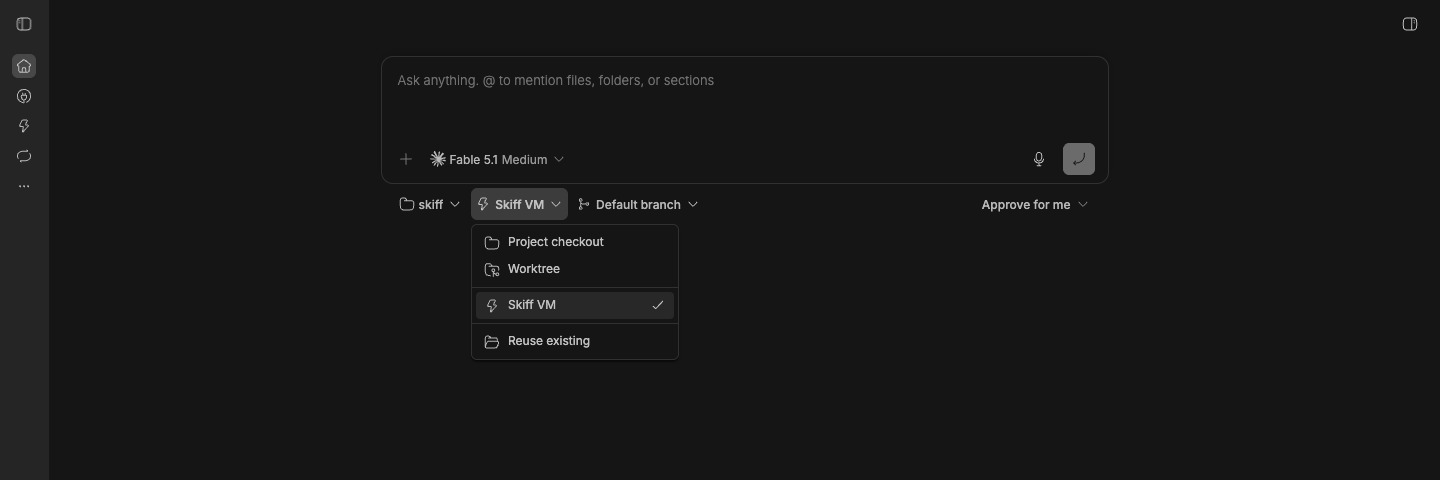Open the Fable 5.1 Medium model selector
1440x480 pixels.
497,159
